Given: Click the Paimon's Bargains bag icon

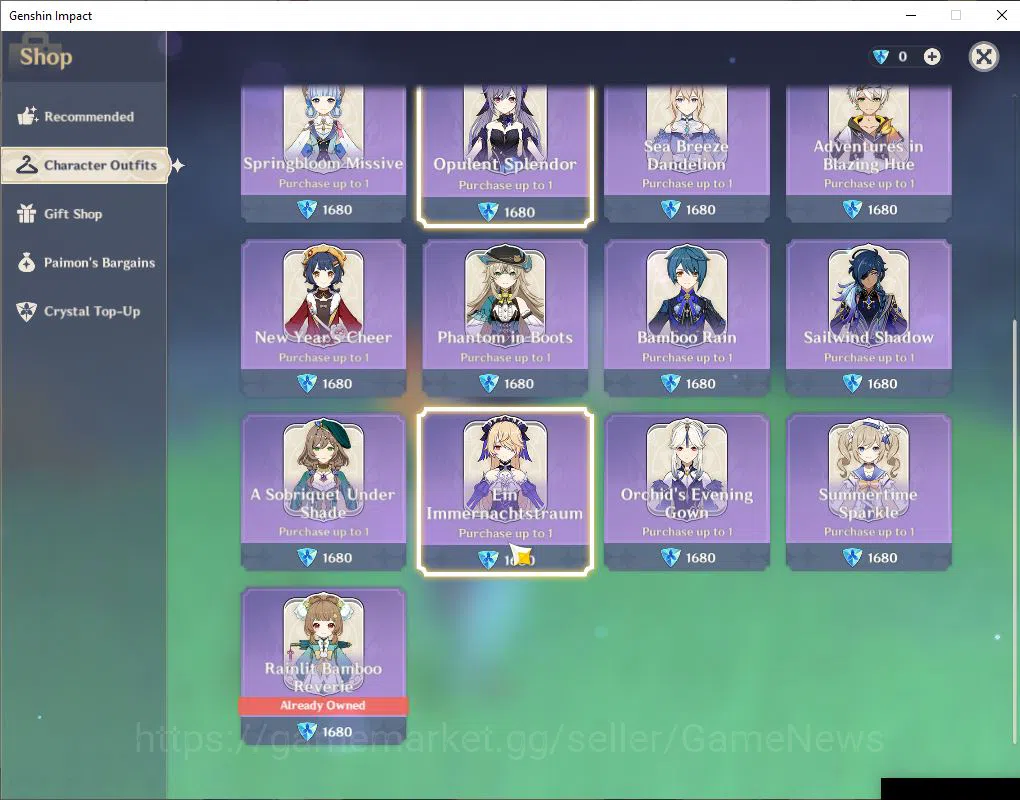Looking at the screenshot, I should tap(27, 262).
